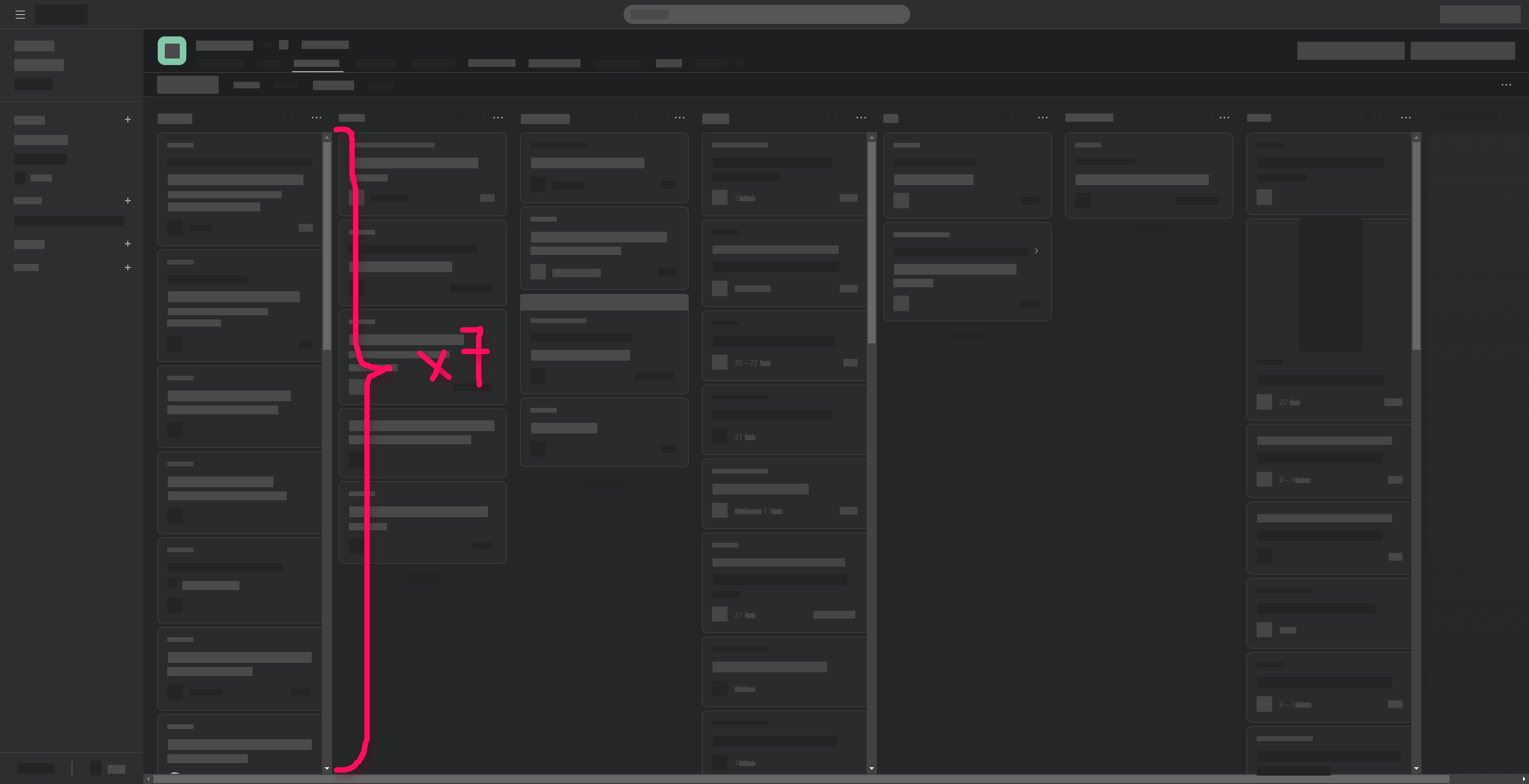Screen dimensions: 1529x784
Task: Click the fourth column's scroll-up arrow
Action: (871, 138)
